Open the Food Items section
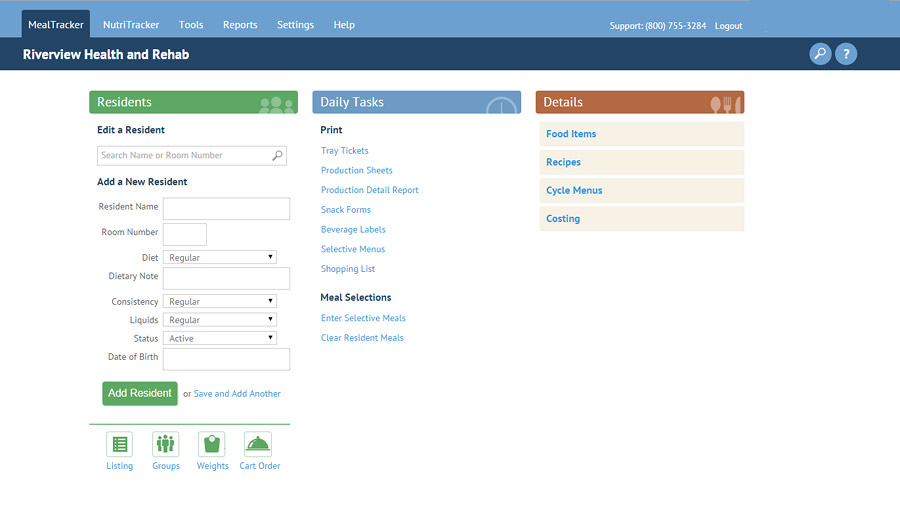 pyautogui.click(x=642, y=134)
